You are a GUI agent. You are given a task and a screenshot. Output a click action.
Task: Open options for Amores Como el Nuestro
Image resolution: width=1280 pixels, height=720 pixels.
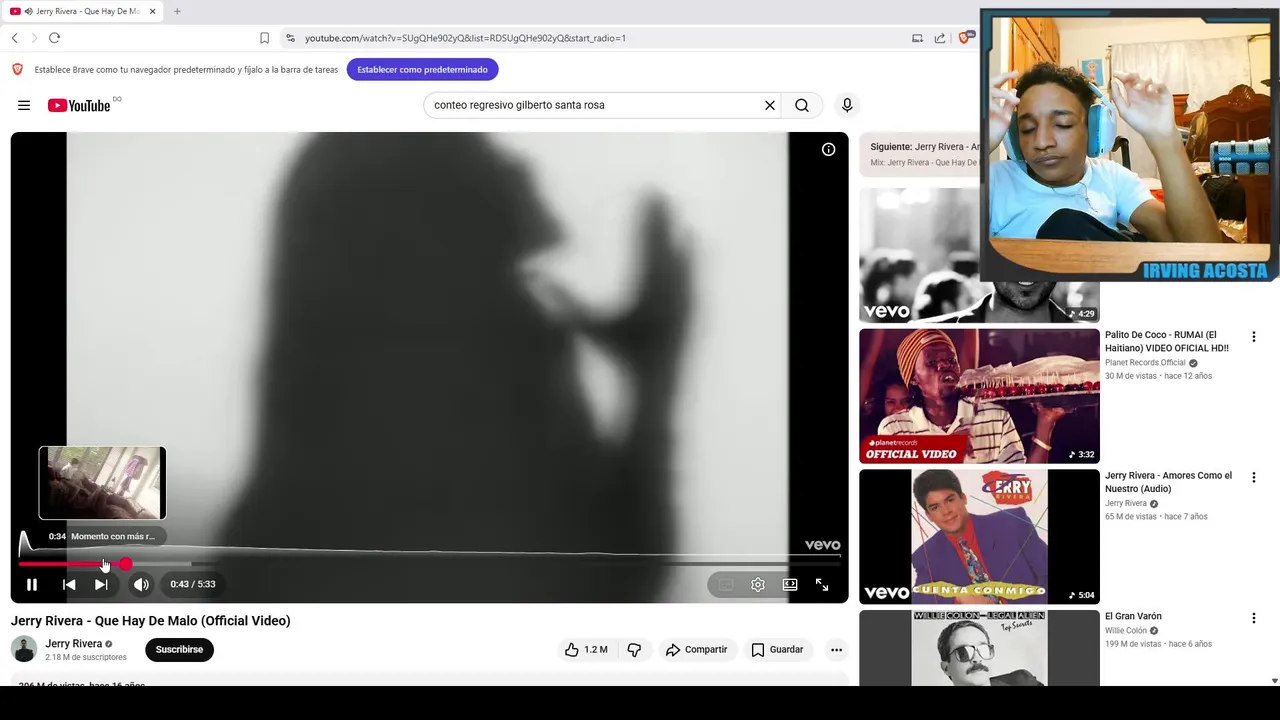[1254, 478]
